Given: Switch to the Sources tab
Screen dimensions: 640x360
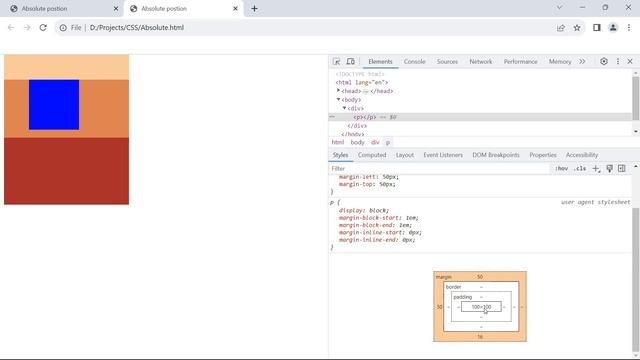Looking at the screenshot, I should (x=447, y=62).
